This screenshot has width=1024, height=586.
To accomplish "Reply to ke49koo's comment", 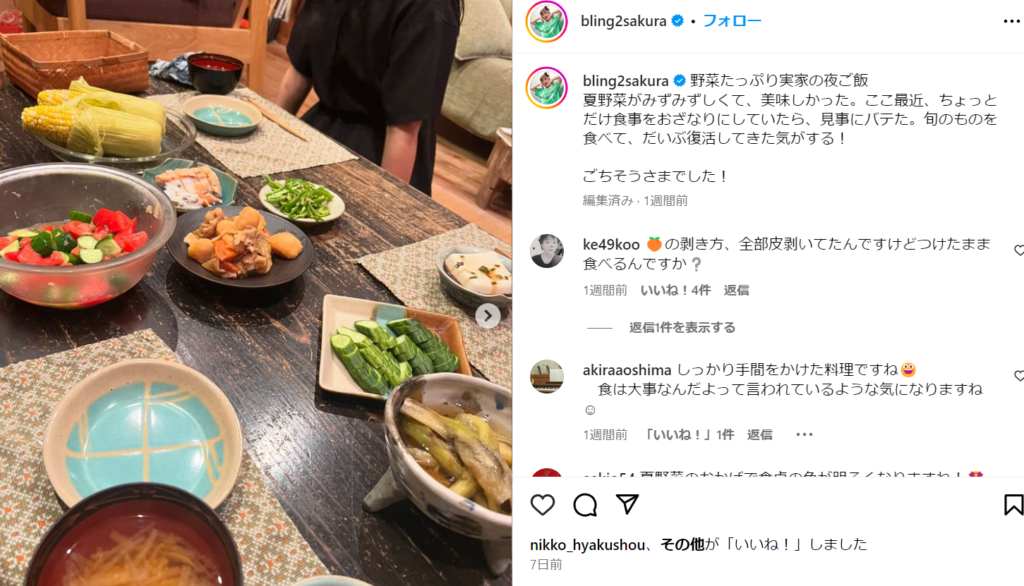I will (x=736, y=290).
